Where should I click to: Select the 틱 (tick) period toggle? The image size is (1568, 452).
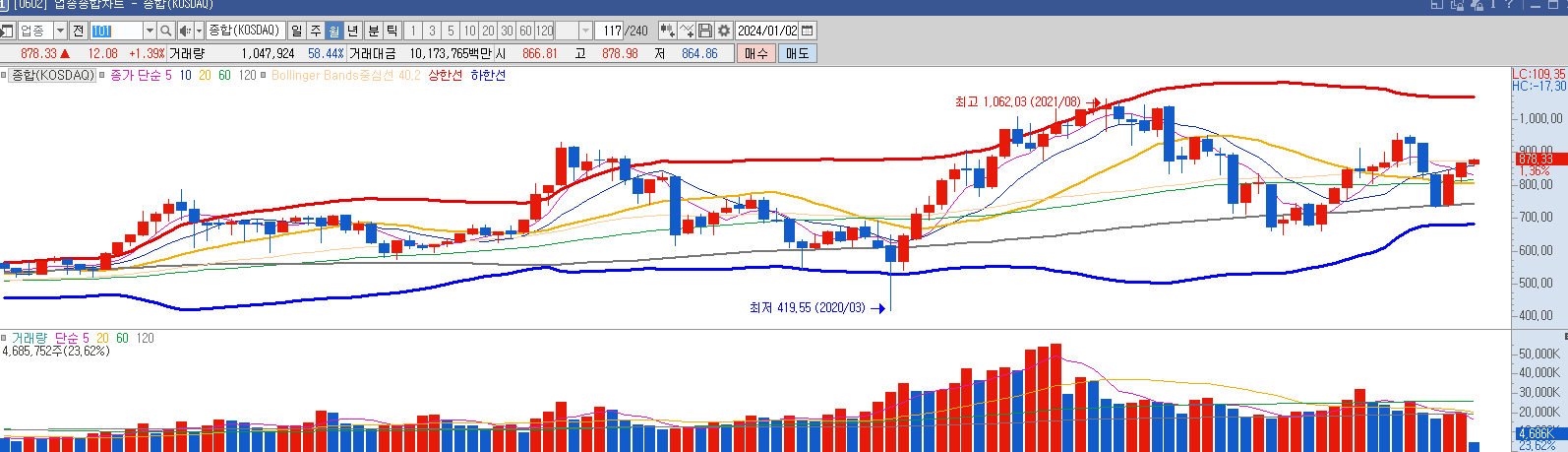pyautogui.click(x=392, y=31)
